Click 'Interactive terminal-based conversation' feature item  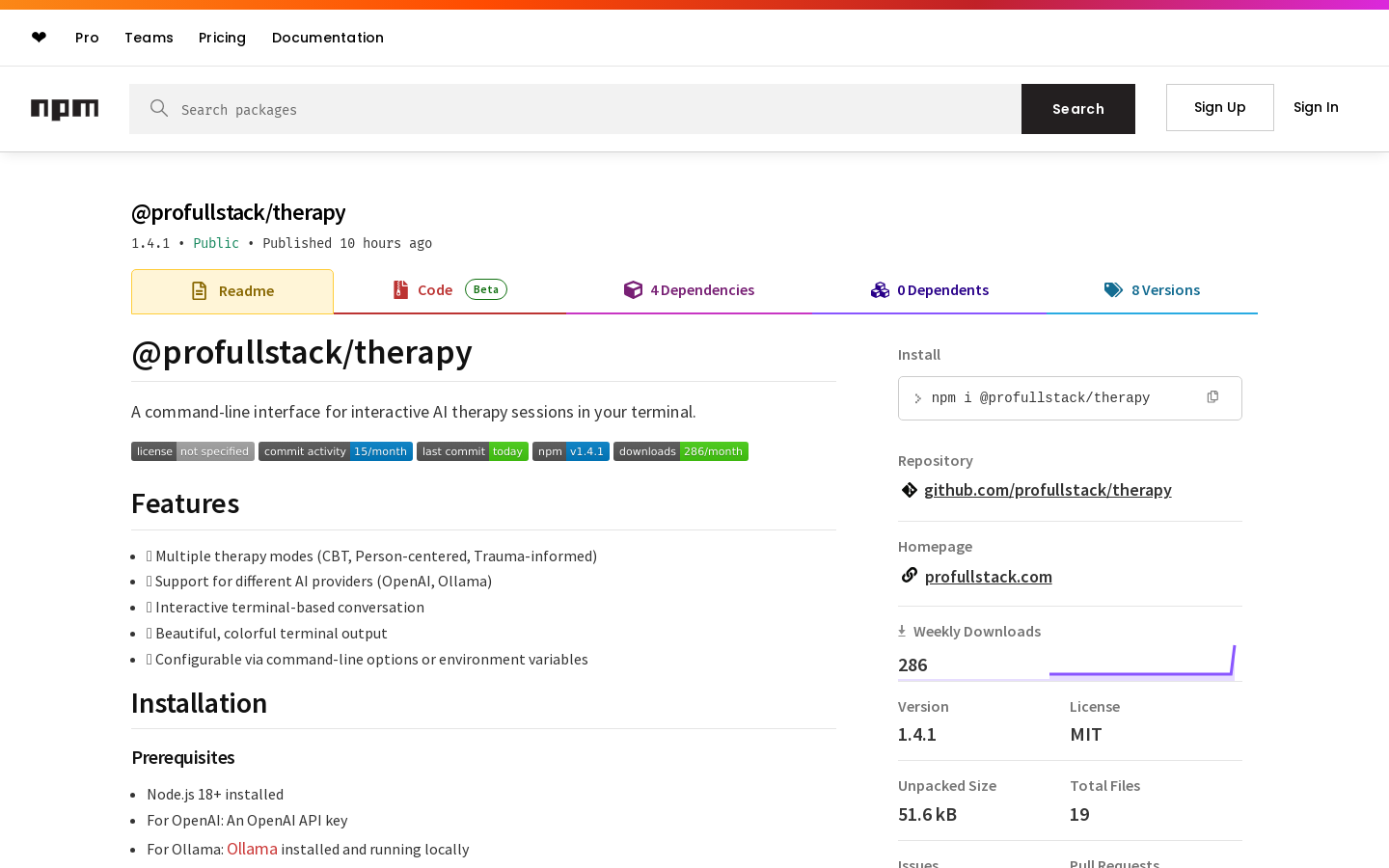[286, 608]
